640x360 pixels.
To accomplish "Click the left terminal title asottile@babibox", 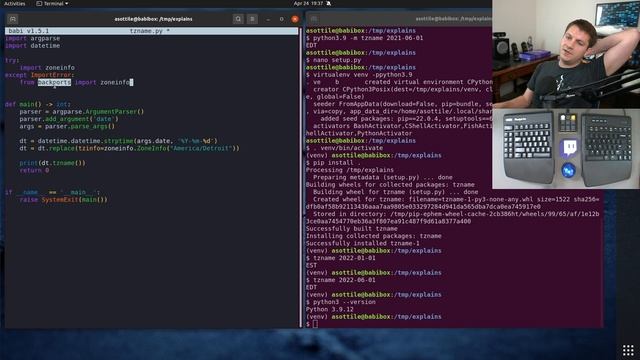I will [153, 19].
